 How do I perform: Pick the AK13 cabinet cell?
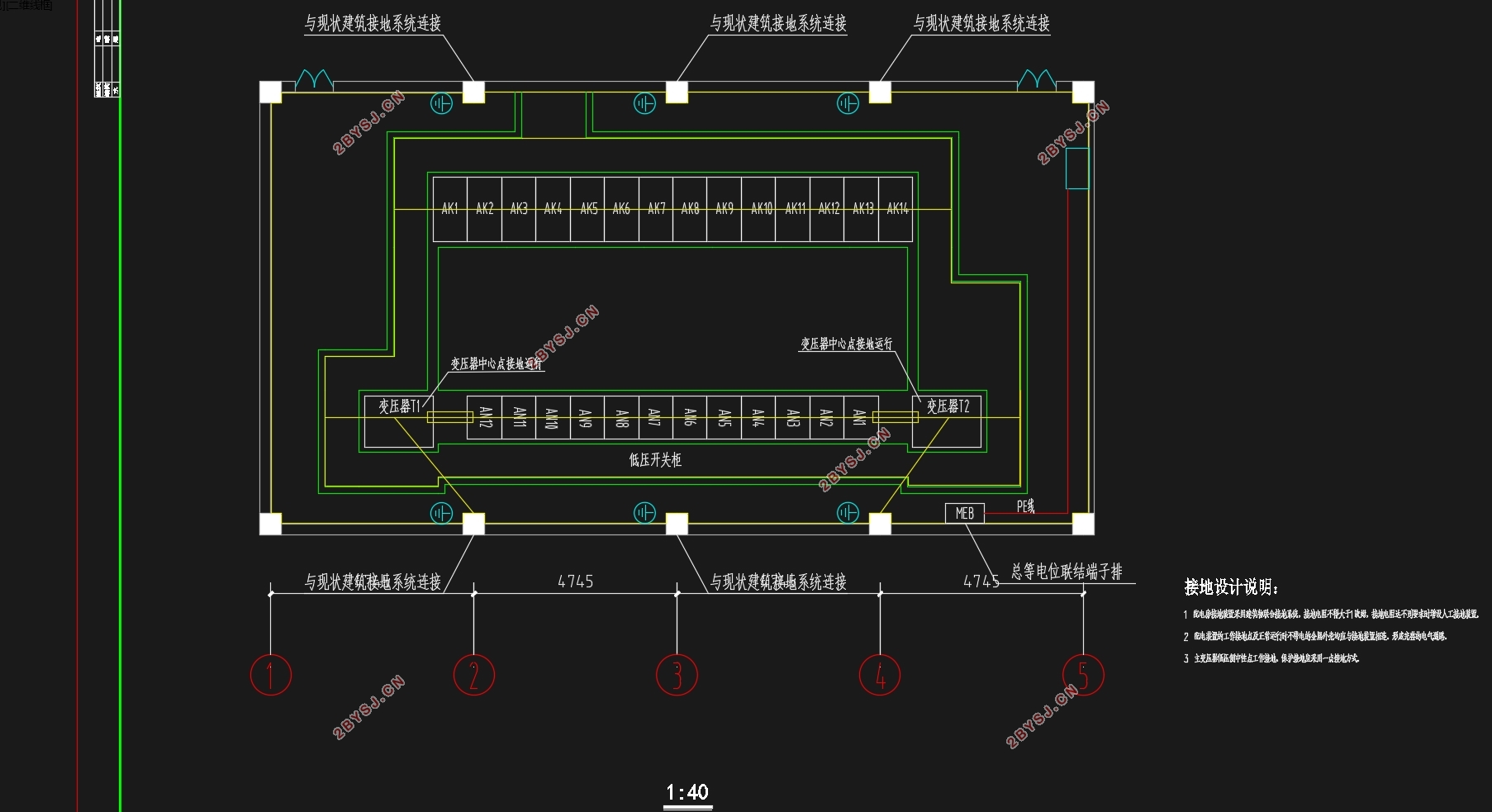(x=862, y=209)
